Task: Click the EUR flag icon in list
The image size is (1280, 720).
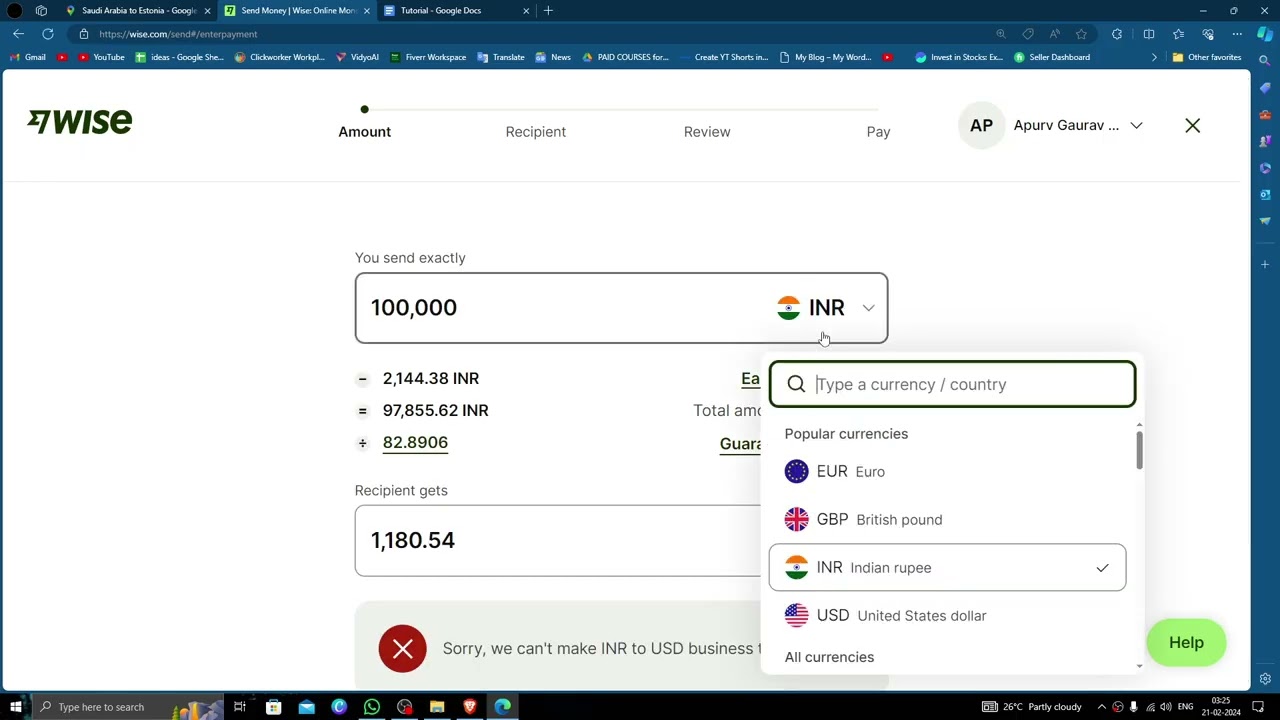Action: (796, 471)
